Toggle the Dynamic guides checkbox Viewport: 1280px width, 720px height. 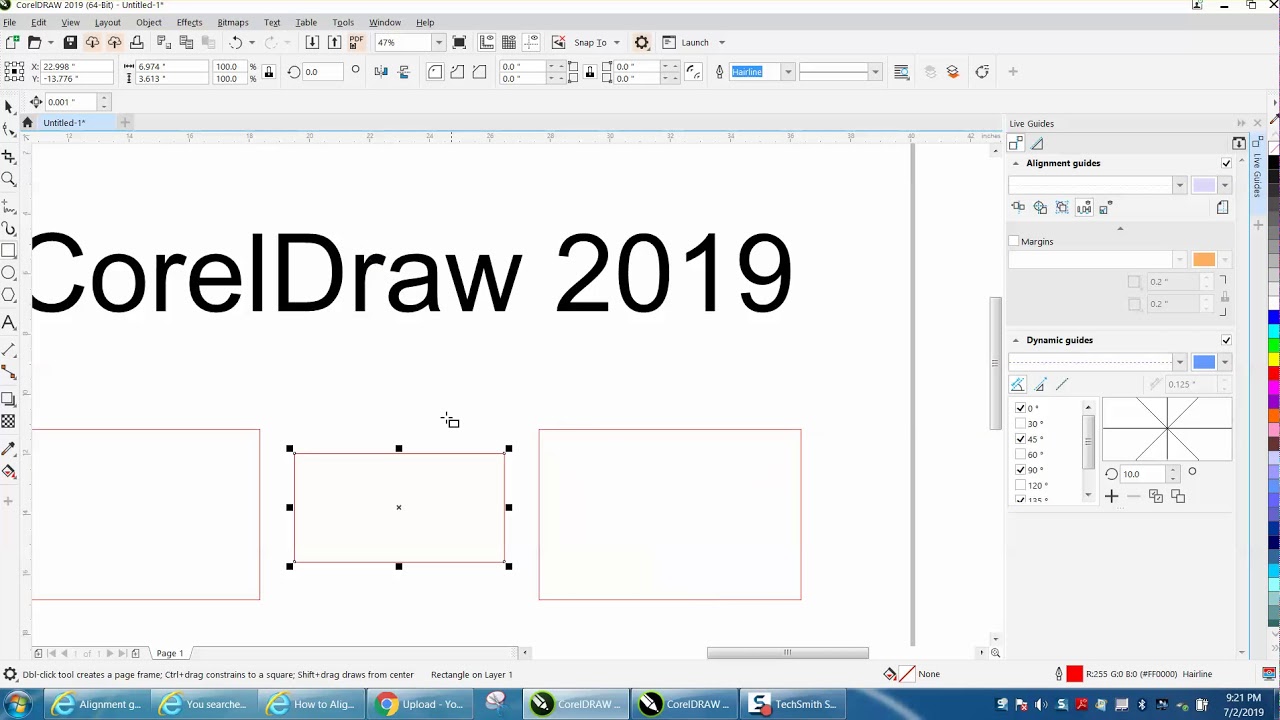point(1226,340)
